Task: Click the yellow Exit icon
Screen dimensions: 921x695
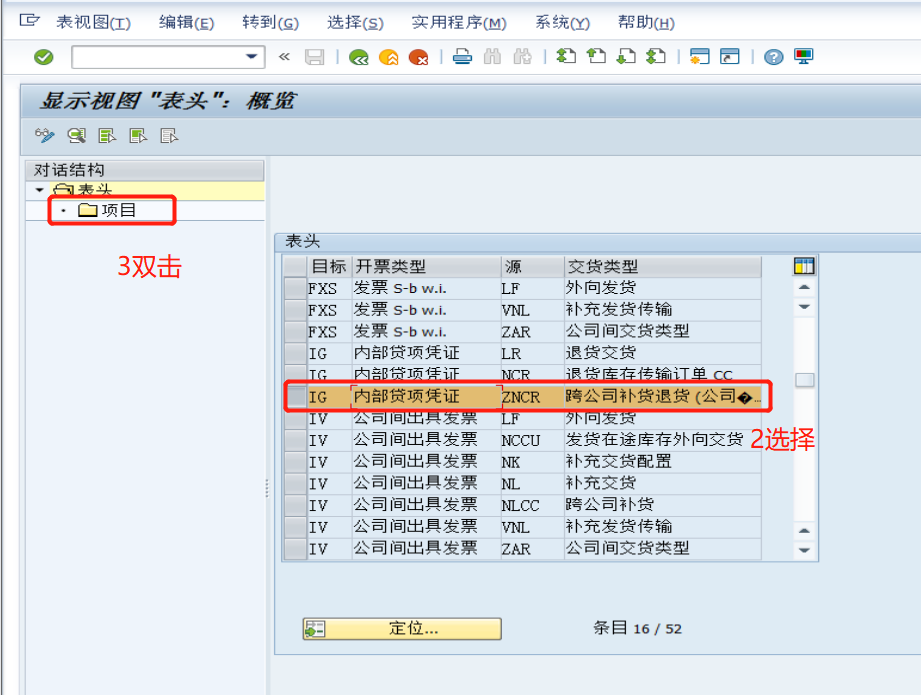Action: pyautogui.click(x=389, y=57)
